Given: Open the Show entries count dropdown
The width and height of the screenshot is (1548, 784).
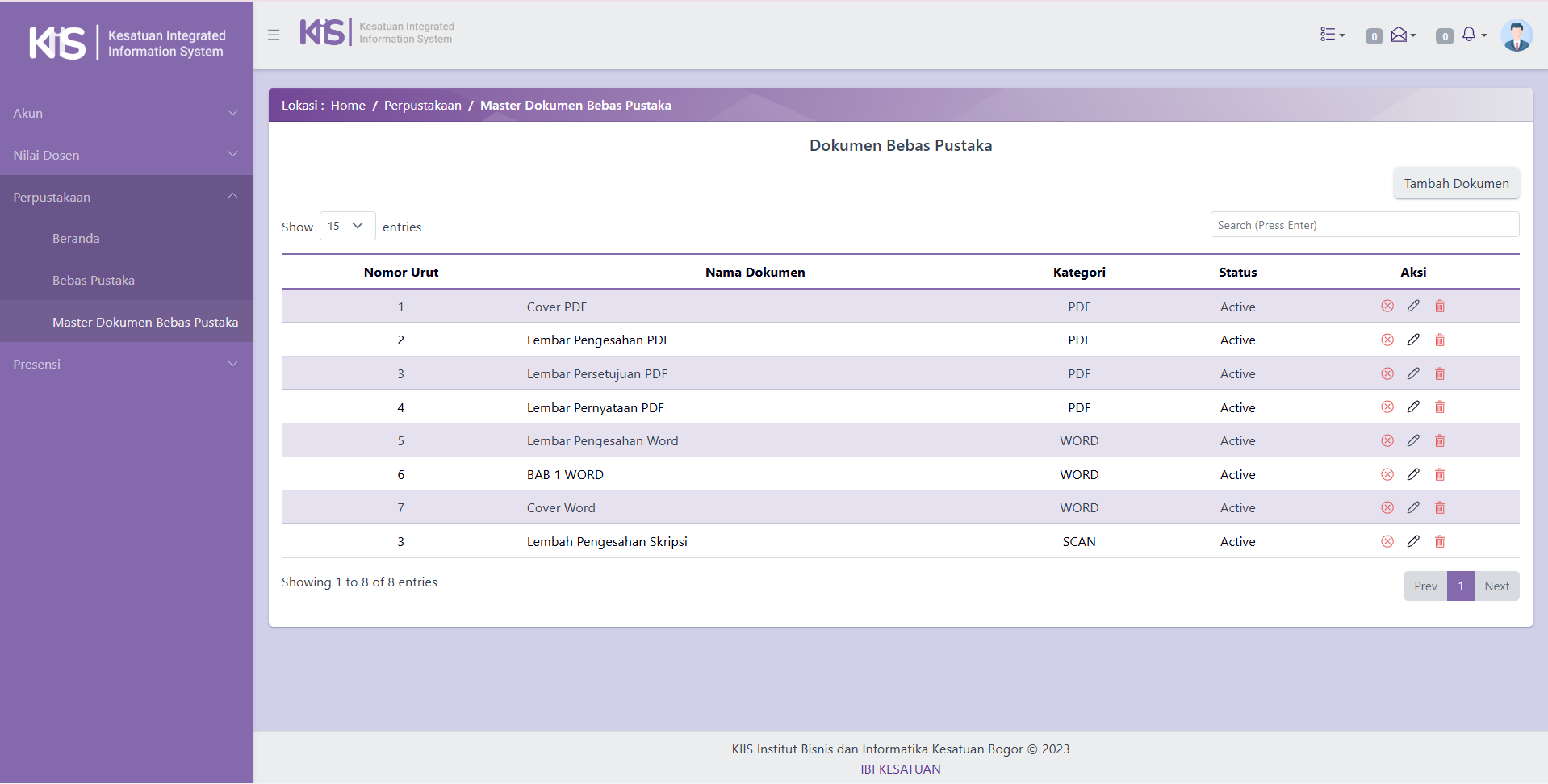Looking at the screenshot, I should pos(347,226).
